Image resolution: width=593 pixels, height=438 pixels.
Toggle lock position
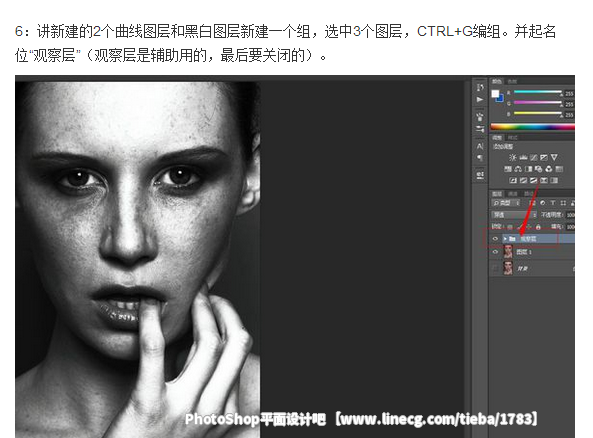point(529,227)
